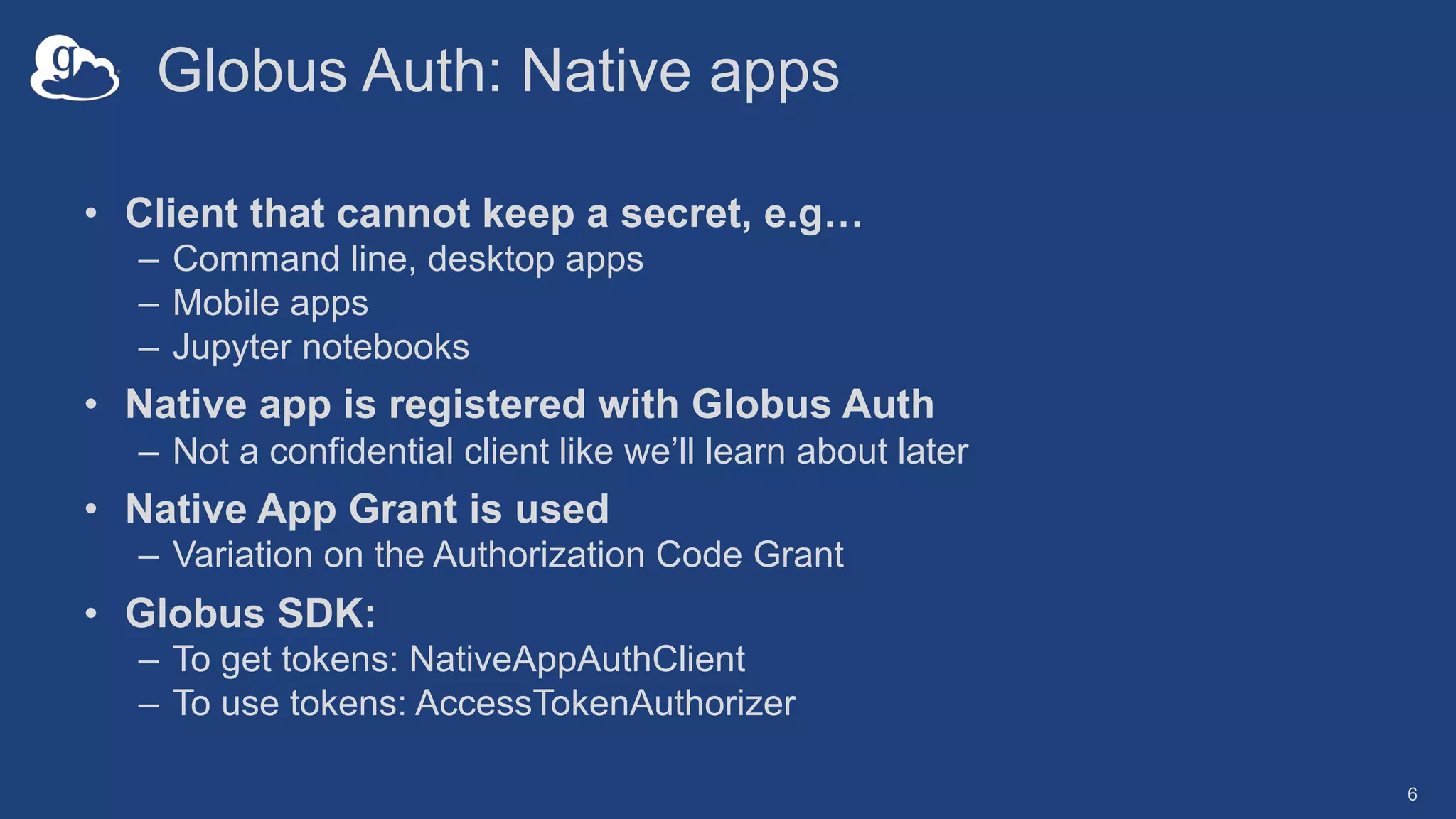Click the slide number 6

coord(1413,794)
